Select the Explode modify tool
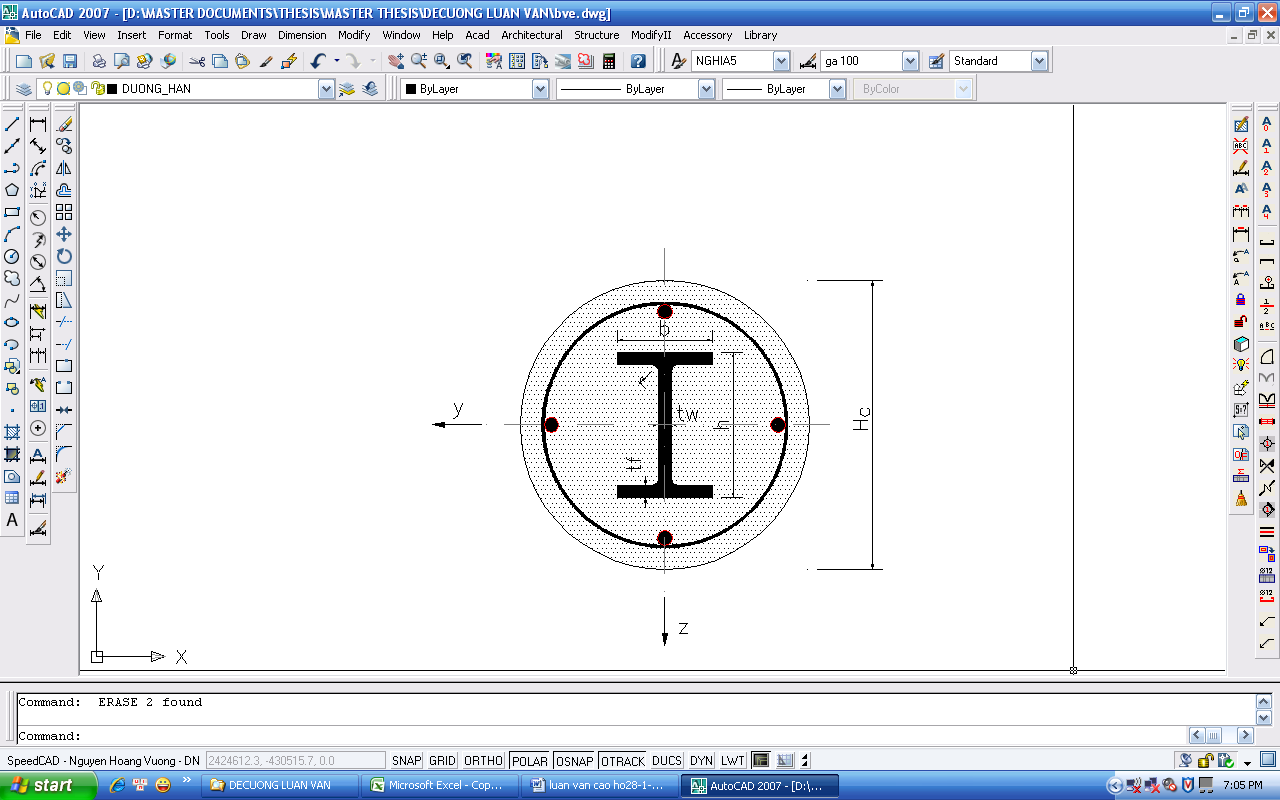This screenshot has height=800, width=1280. (x=64, y=476)
